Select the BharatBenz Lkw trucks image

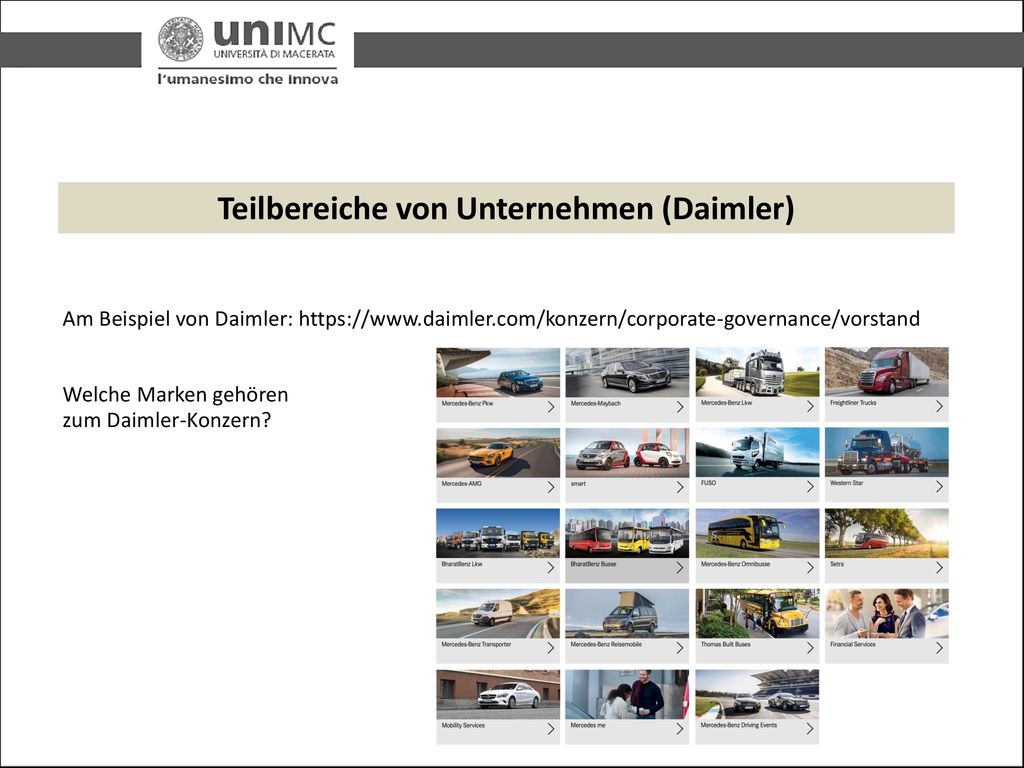tap(498, 533)
